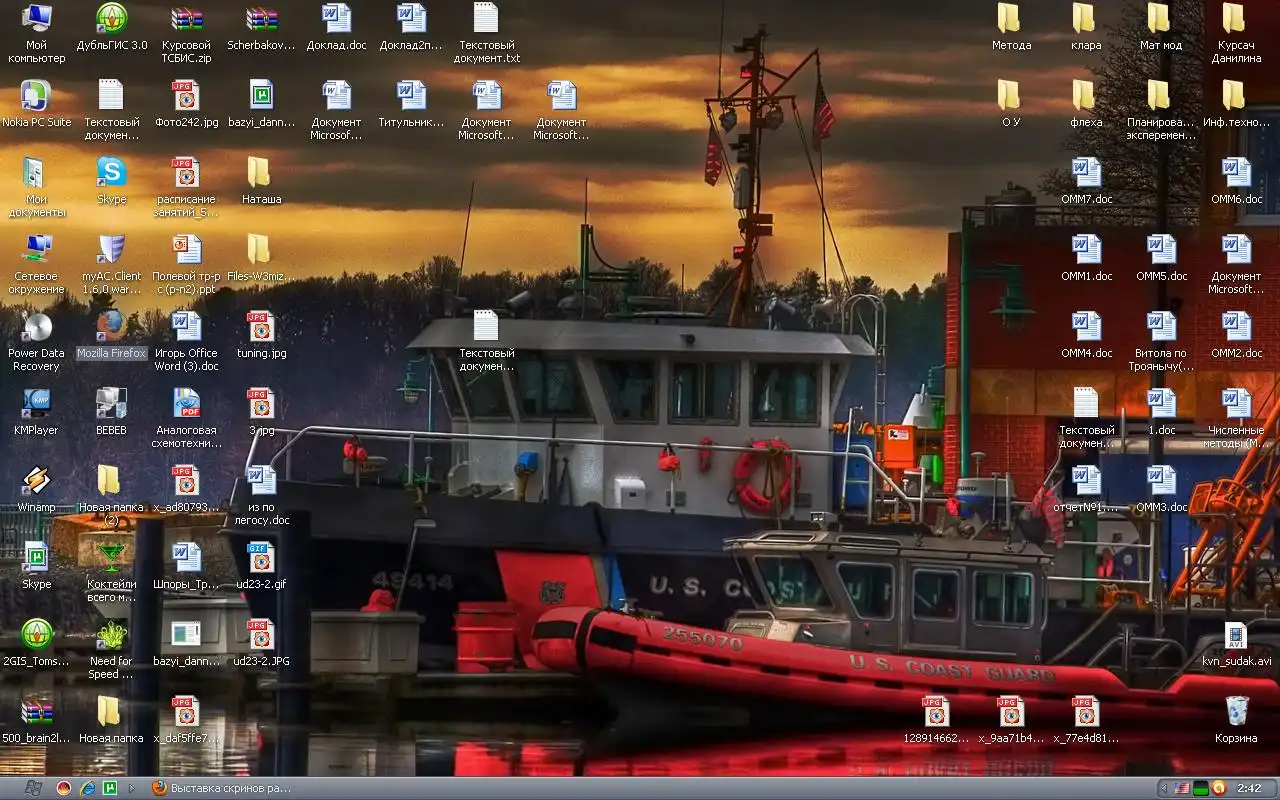Click the ДубльГИС 3.0 desktop icon
This screenshot has height=800, width=1280.
[x=111, y=20]
